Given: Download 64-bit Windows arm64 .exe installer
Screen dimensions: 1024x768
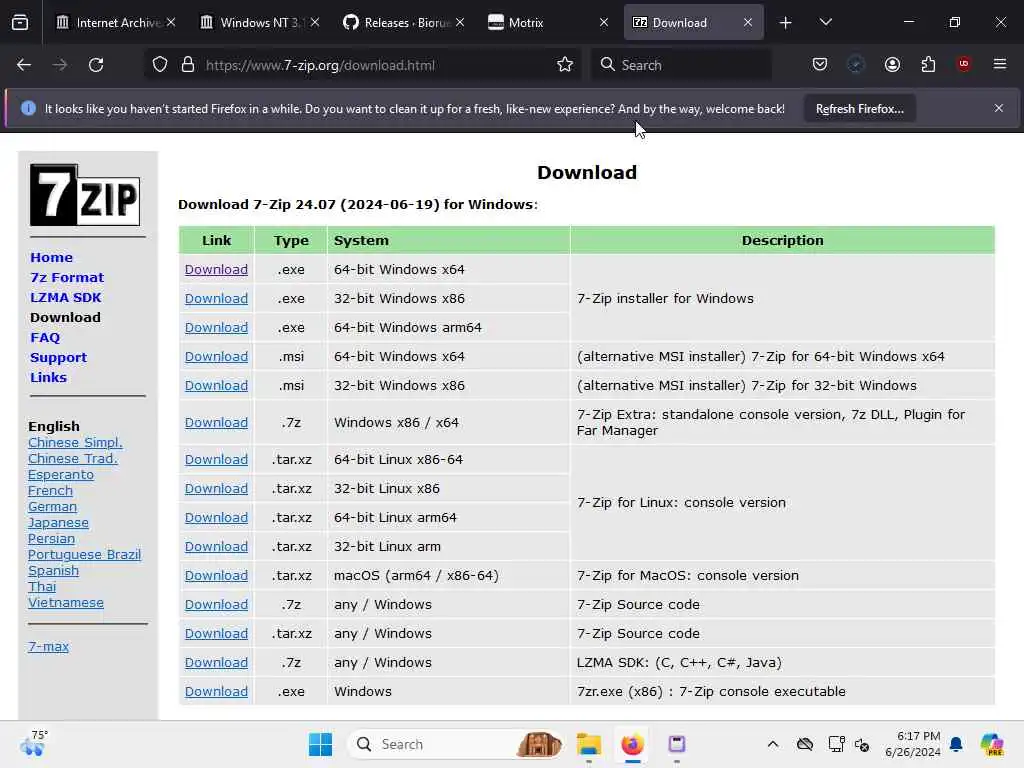Looking at the screenshot, I should [216, 328].
